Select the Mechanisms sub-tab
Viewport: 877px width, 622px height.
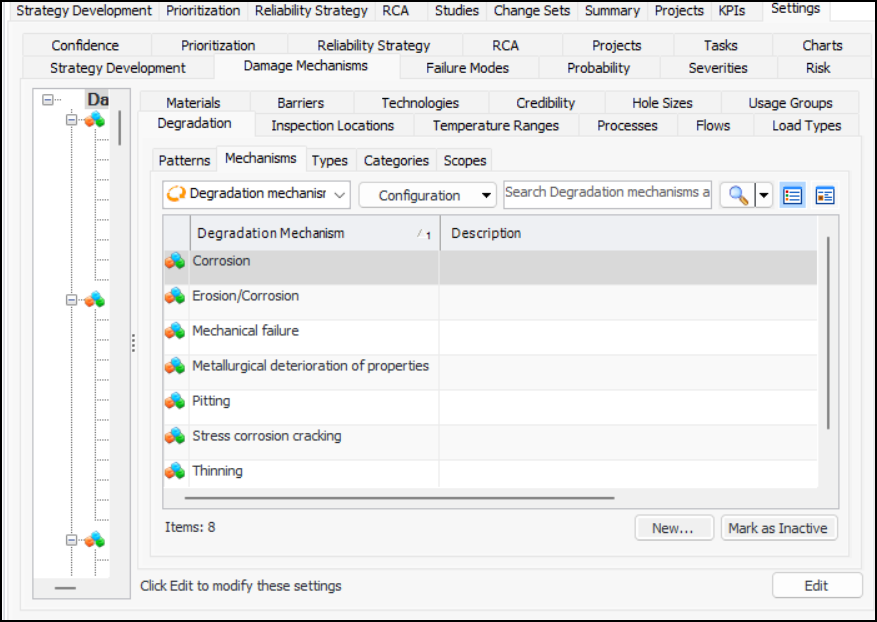261,158
